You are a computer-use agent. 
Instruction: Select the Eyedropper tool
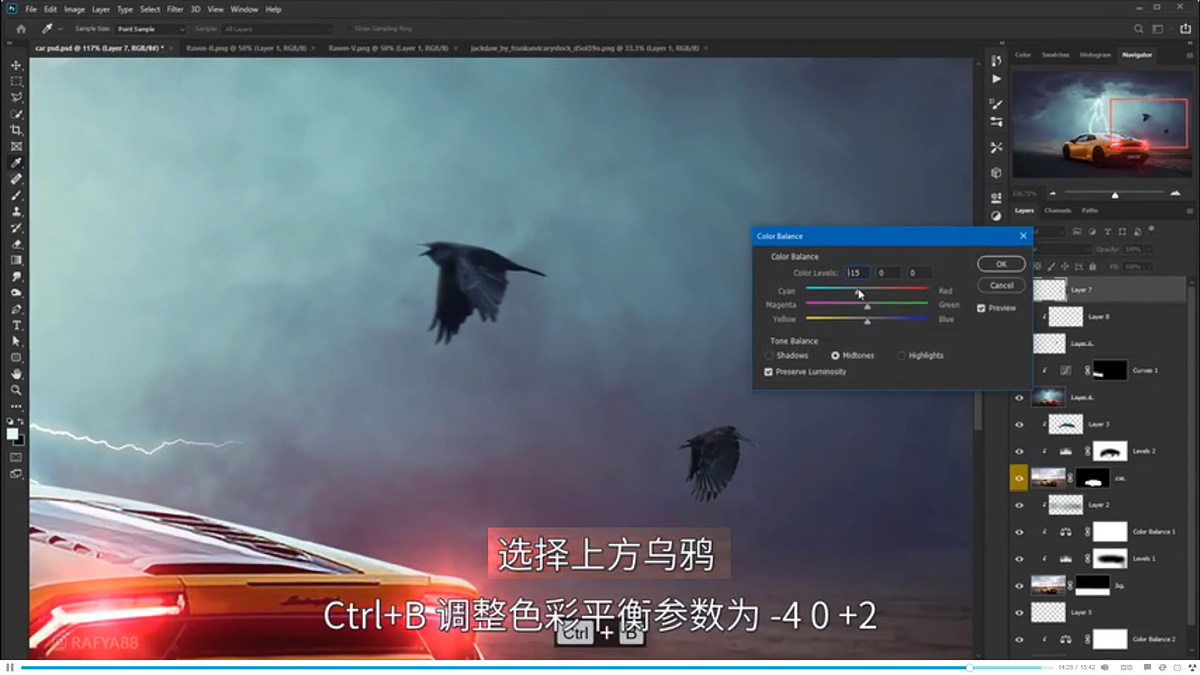tap(15, 162)
